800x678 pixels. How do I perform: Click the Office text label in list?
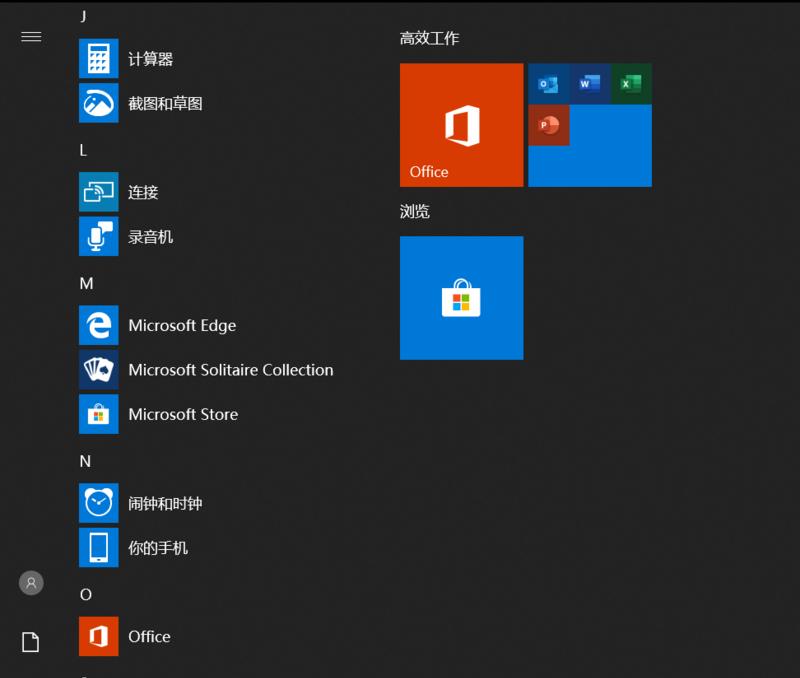149,637
